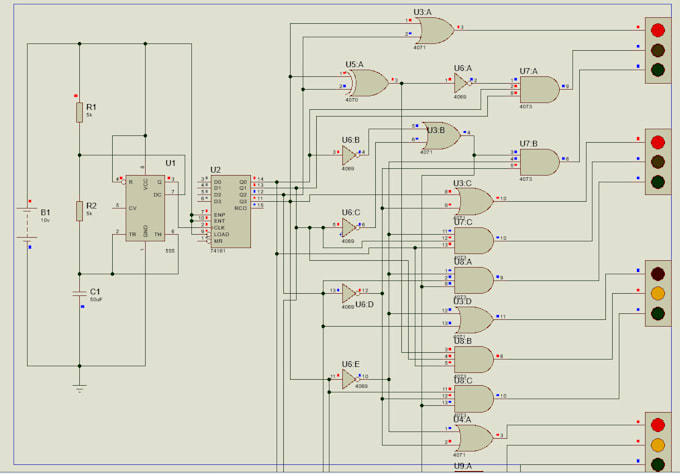Select the U8:C AND gate

coord(474,399)
